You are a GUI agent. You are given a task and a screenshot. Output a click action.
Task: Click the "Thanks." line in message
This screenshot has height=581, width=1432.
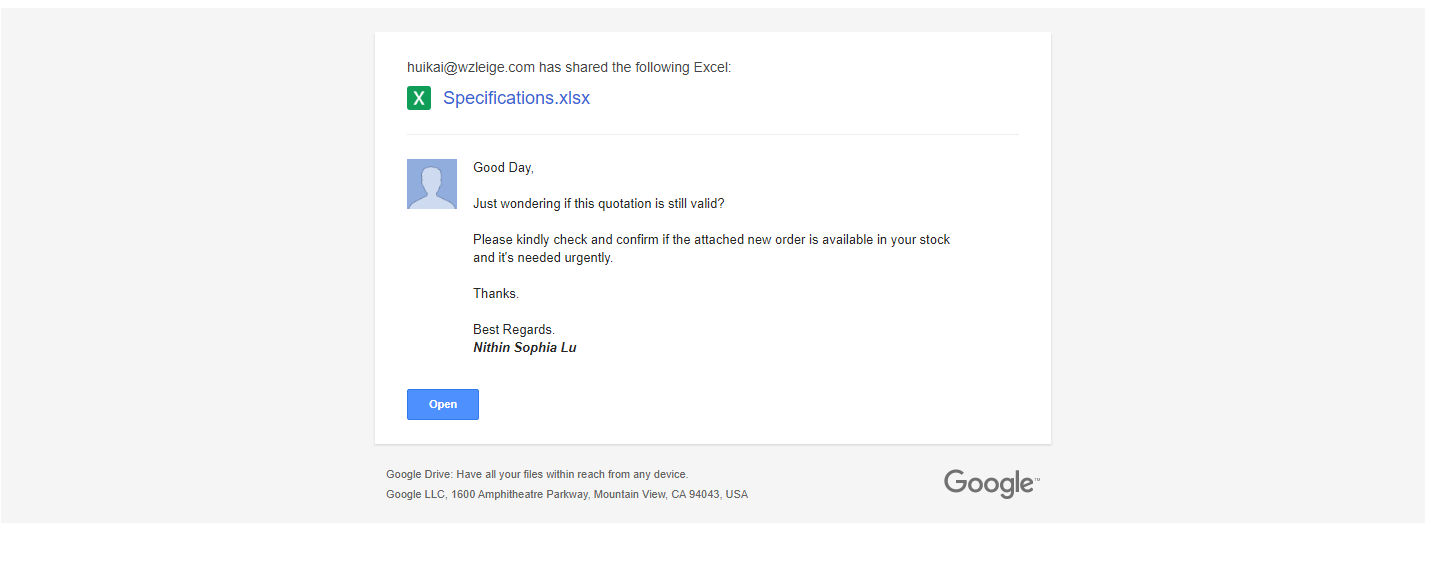tap(496, 294)
